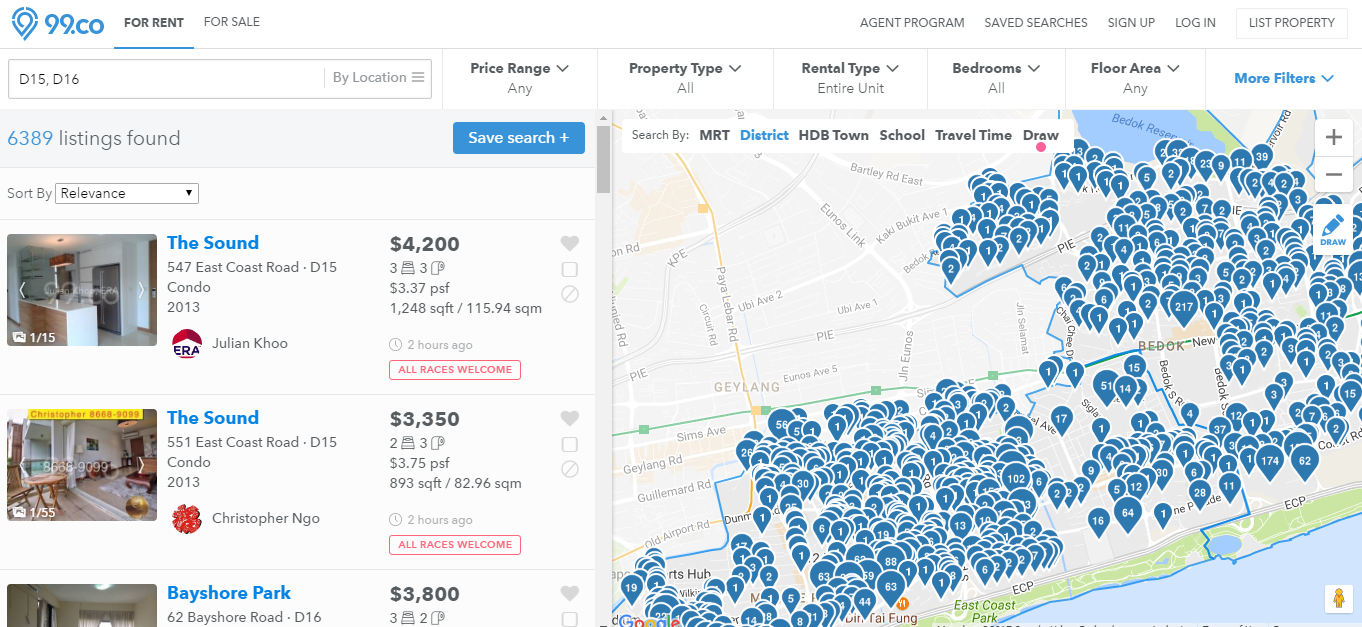1362x627 pixels.
Task: Open The Sound 547 East Coast Road listing
Action: click(213, 243)
